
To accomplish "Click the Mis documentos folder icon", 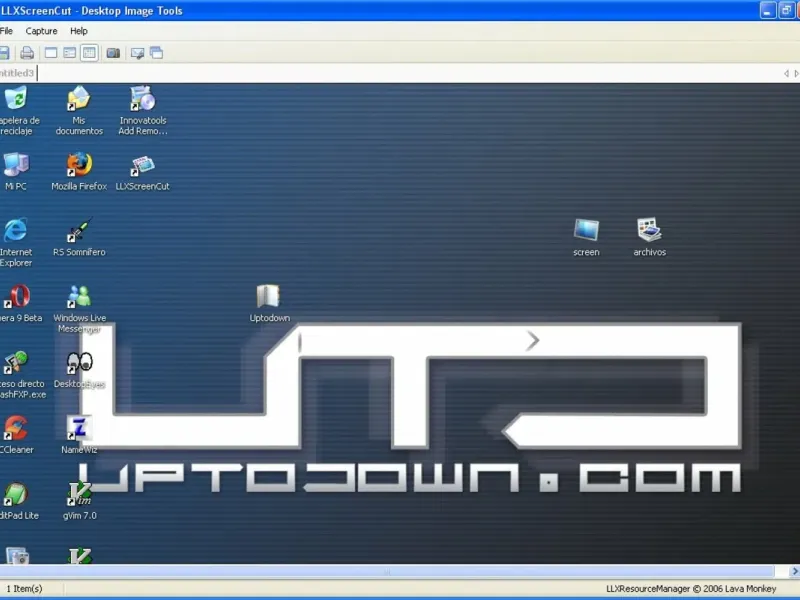I will (x=79, y=98).
